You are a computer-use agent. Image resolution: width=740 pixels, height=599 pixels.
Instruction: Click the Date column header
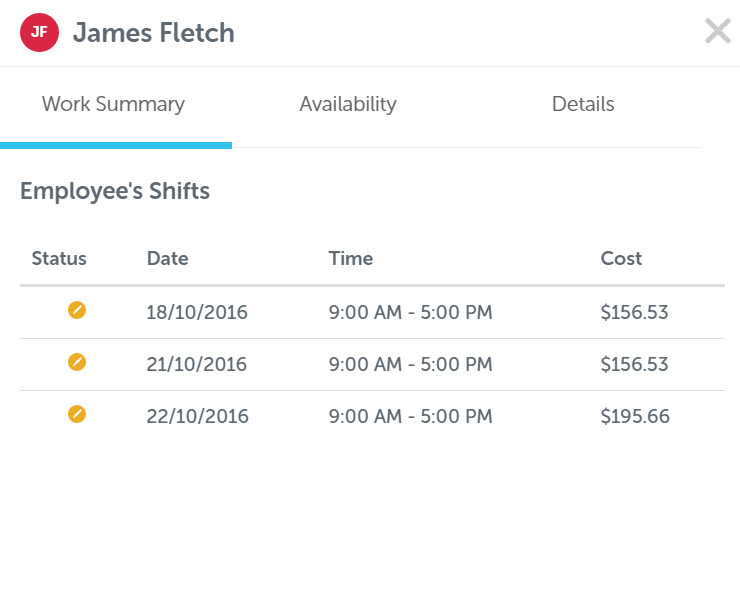[x=168, y=258]
